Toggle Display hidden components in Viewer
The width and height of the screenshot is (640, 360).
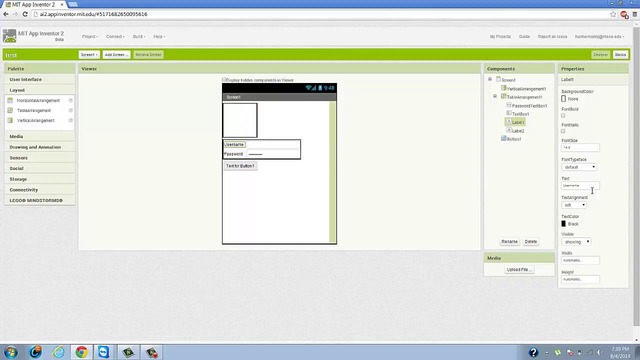(224, 80)
